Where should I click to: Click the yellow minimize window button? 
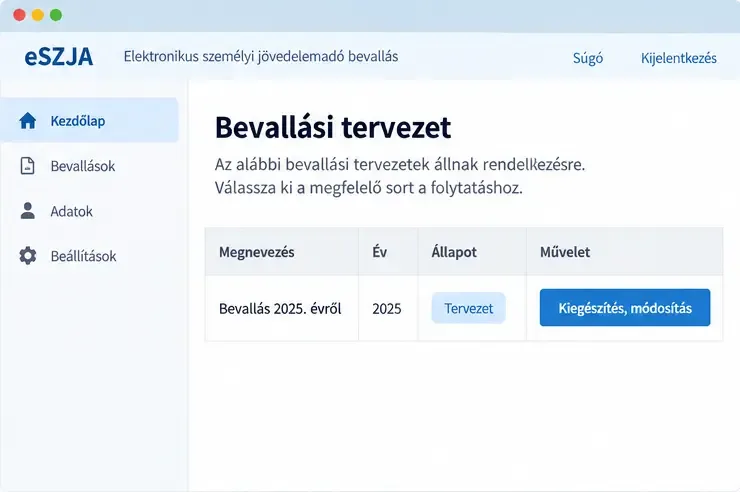38,15
